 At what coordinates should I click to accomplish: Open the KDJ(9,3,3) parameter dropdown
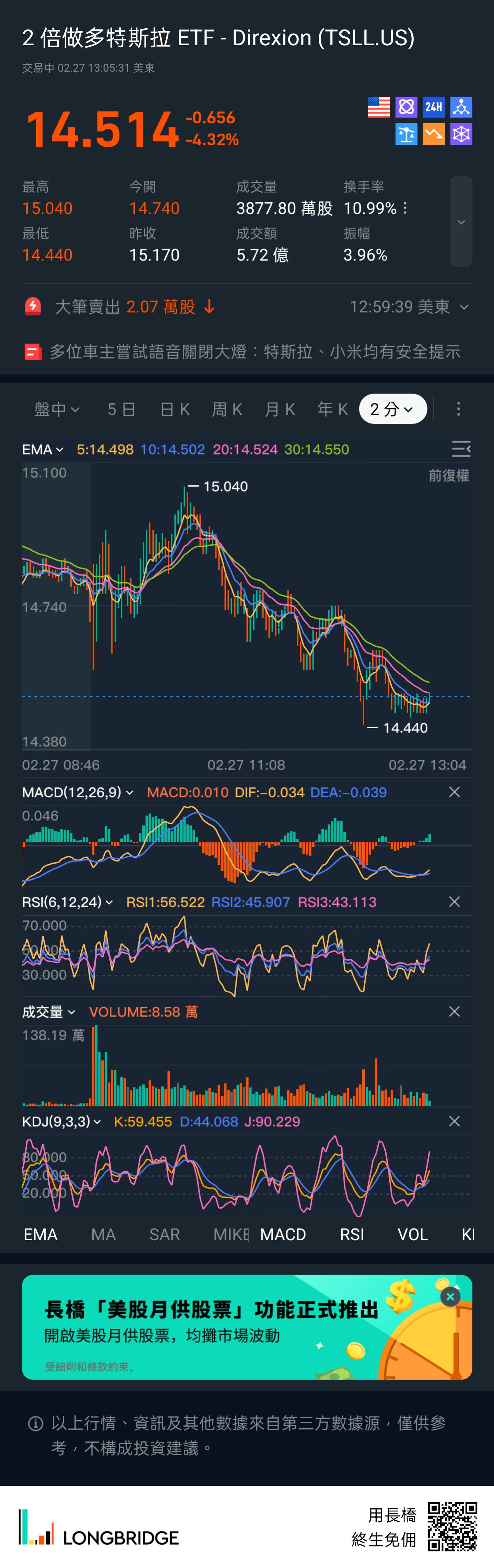tap(61, 1121)
